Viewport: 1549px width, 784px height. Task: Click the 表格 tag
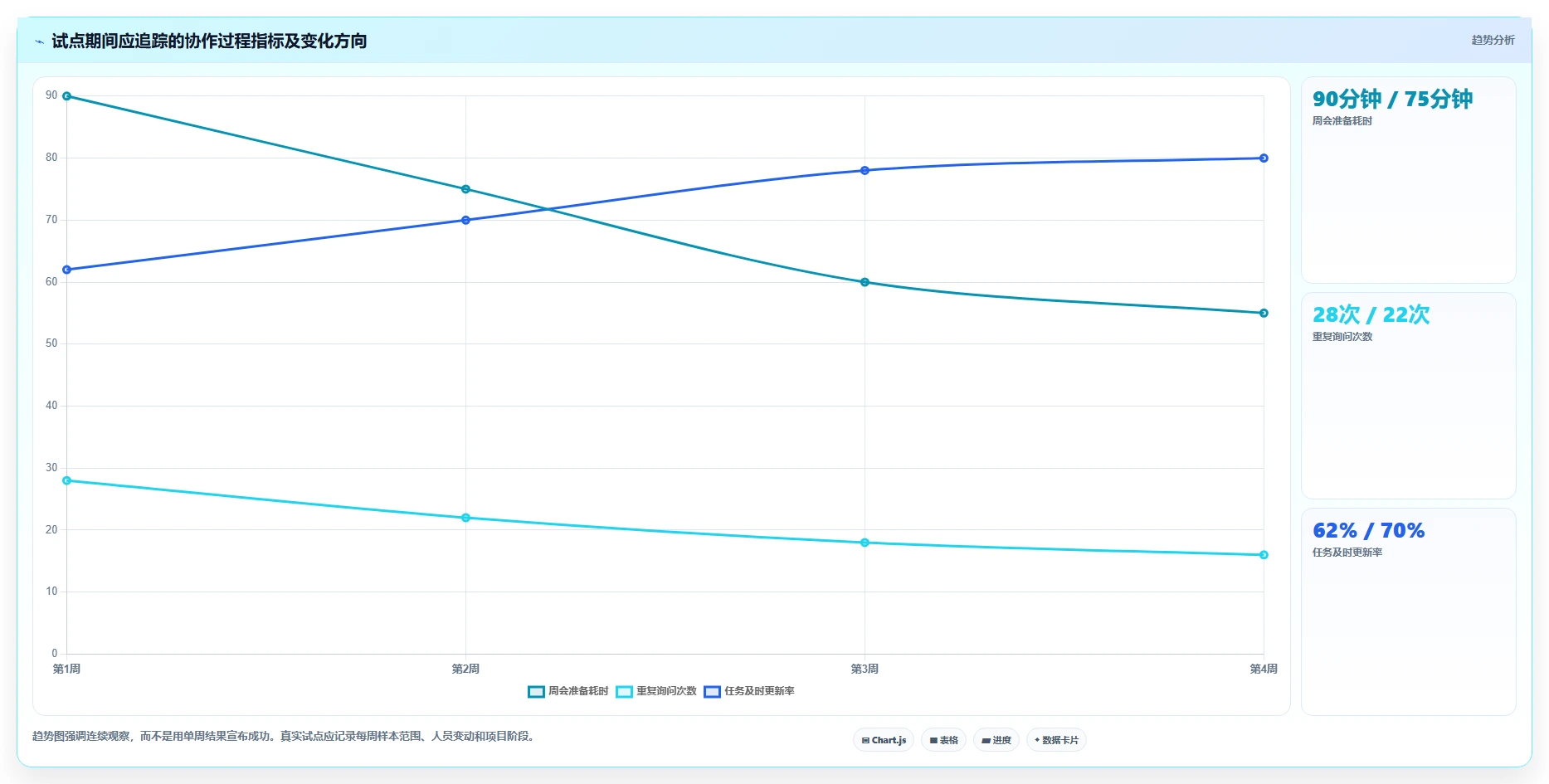943,740
